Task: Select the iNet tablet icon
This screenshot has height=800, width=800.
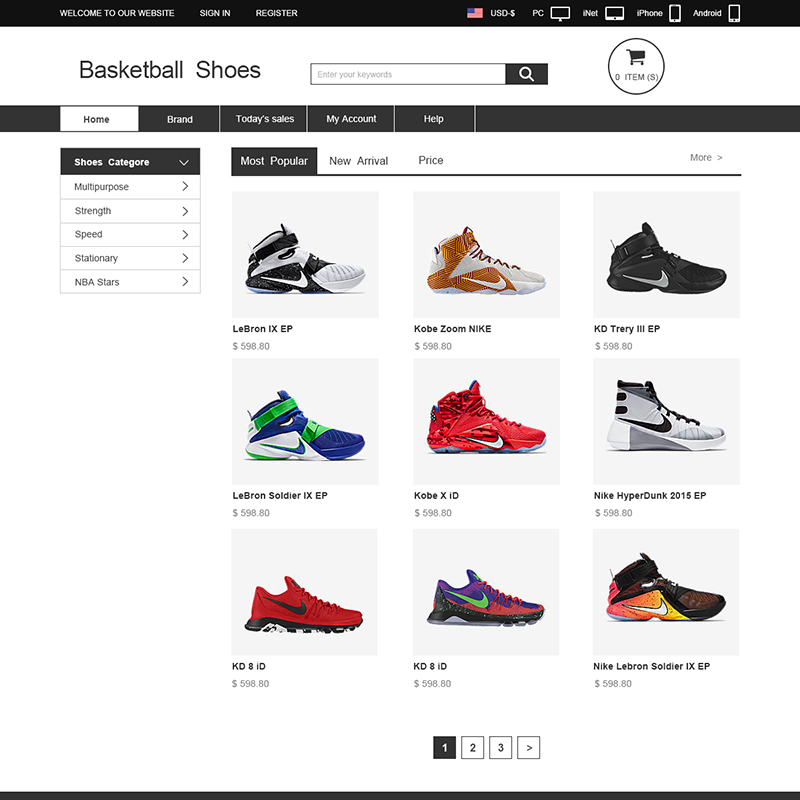Action: [615, 13]
